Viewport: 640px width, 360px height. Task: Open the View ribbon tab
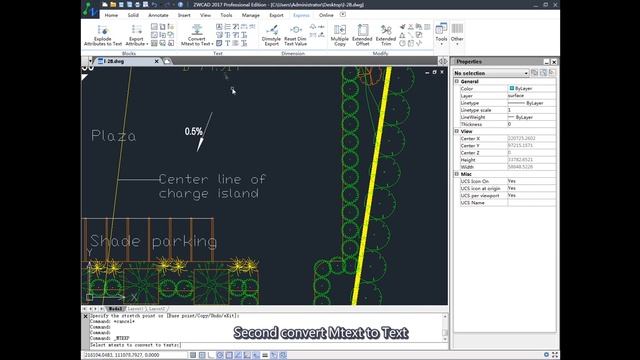tap(205, 15)
